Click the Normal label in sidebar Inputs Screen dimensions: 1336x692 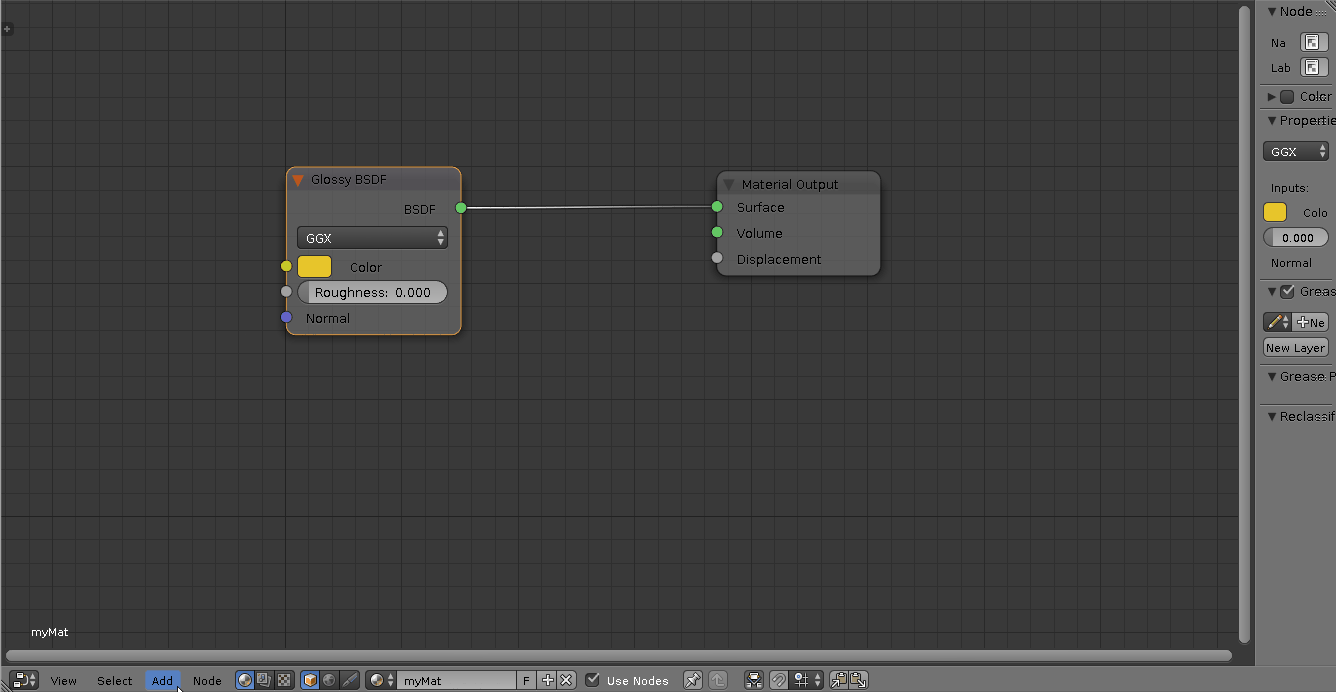click(1291, 263)
